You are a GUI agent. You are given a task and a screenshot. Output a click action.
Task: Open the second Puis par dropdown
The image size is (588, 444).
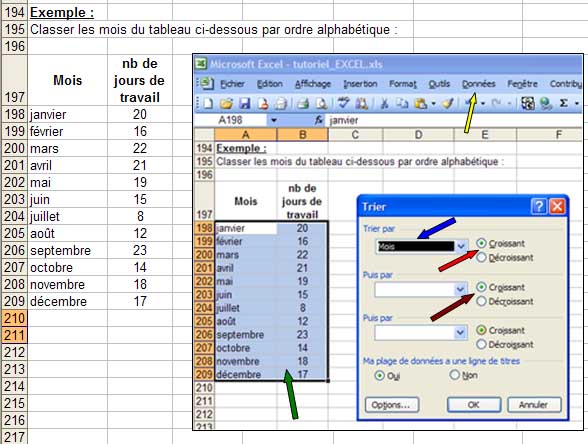pyautogui.click(x=461, y=333)
